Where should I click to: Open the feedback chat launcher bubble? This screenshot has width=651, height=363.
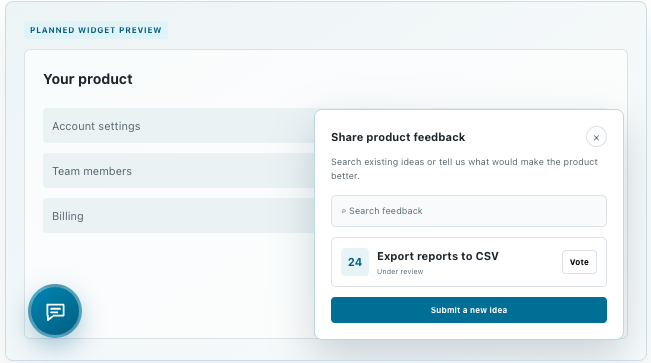55,311
